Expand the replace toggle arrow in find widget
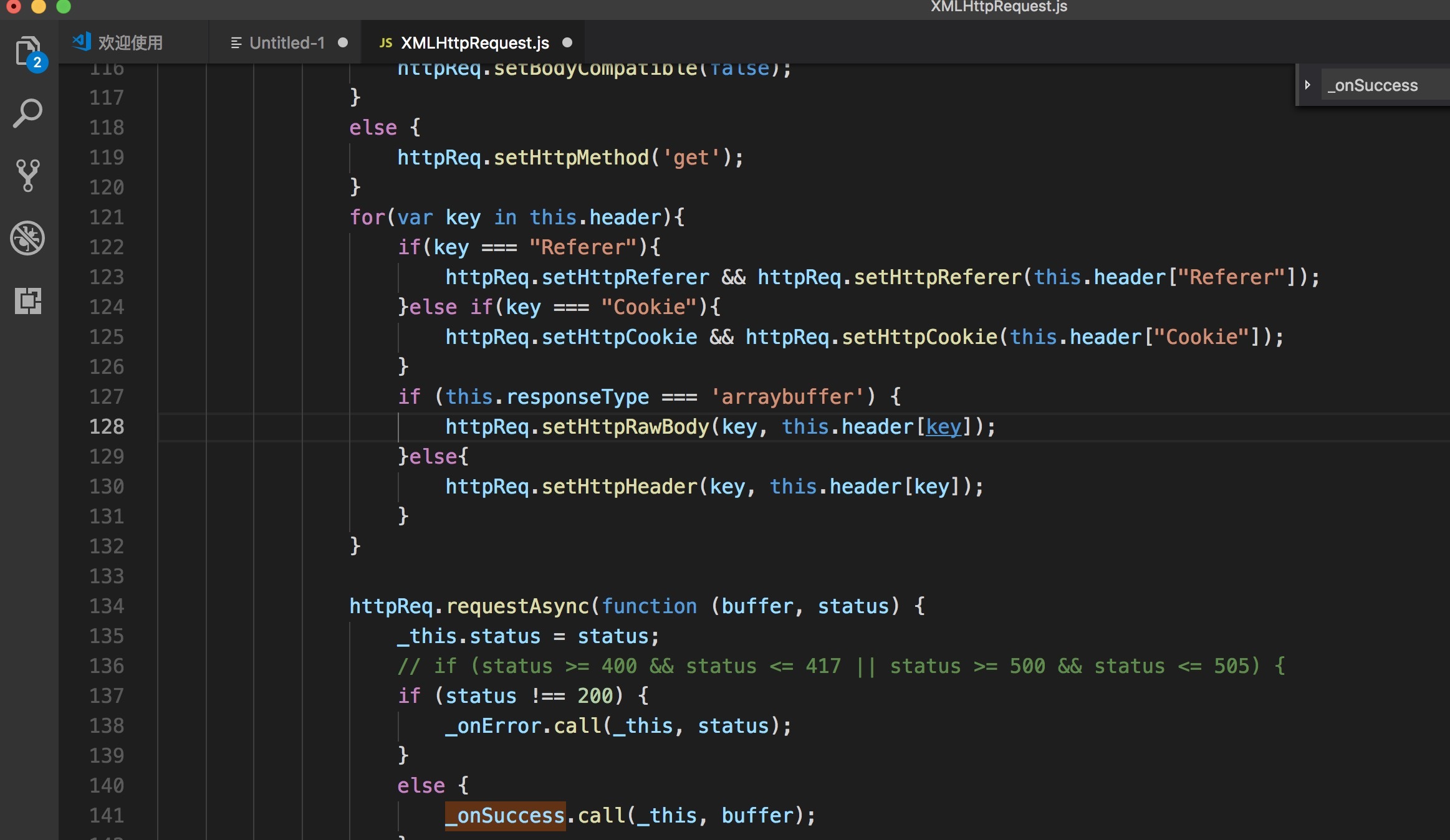 point(1308,85)
